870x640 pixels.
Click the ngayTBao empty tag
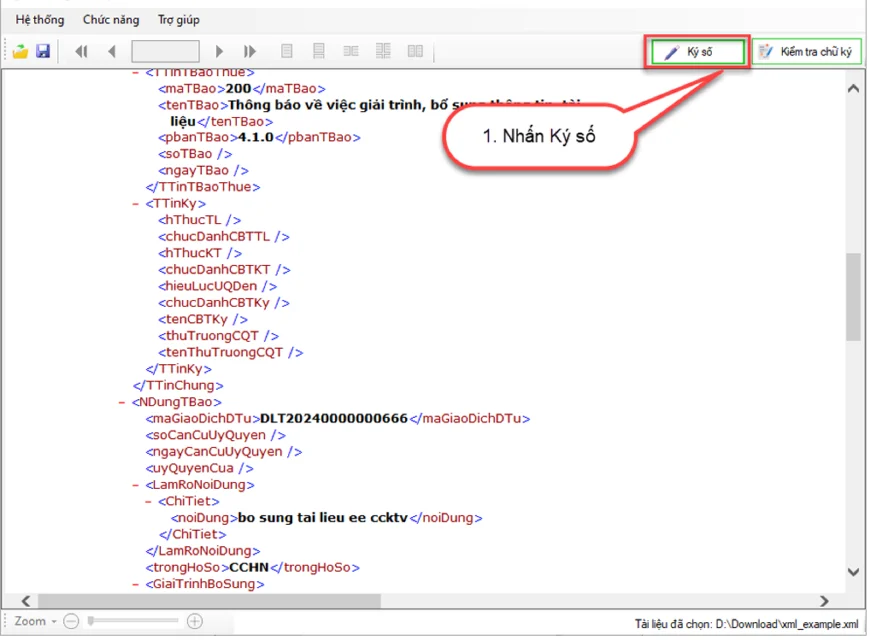point(203,171)
